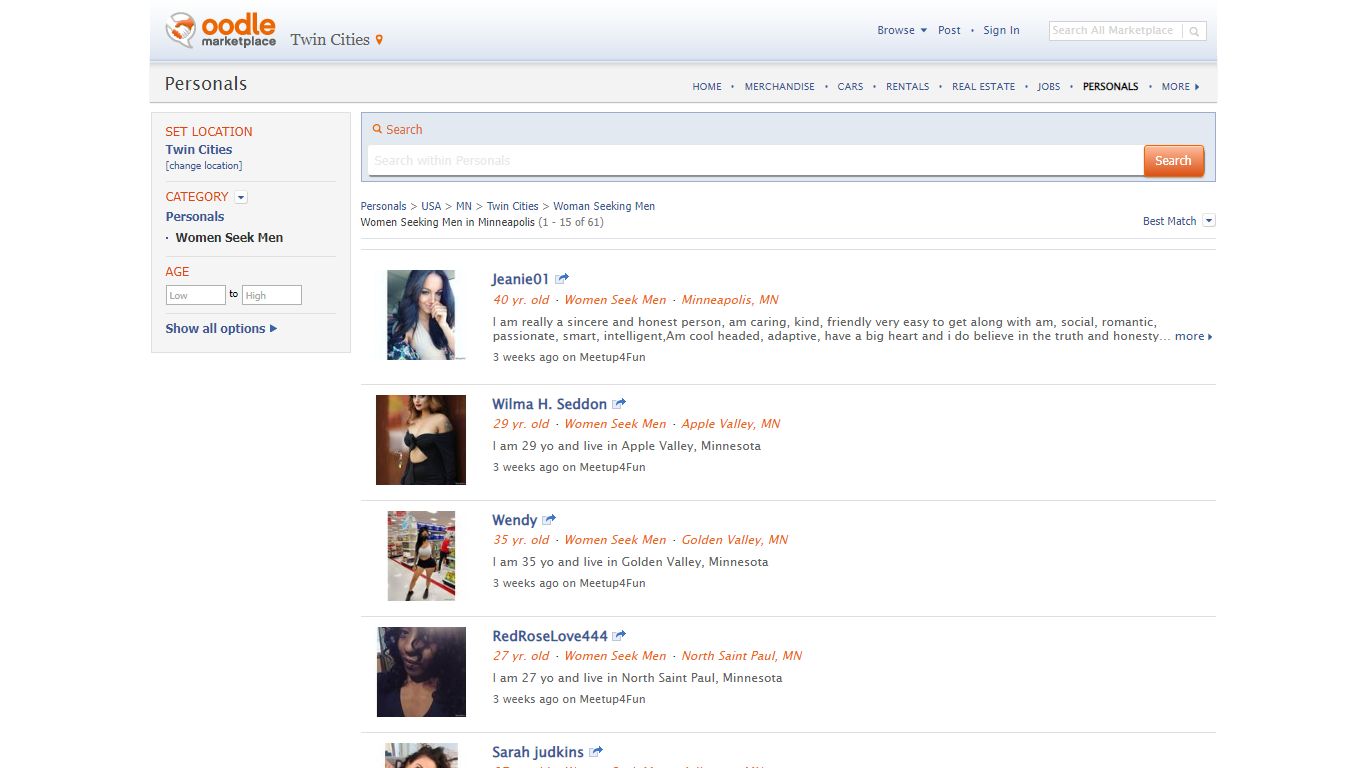Open the Browse dropdown in header
This screenshot has height=768, width=1366.
point(902,30)
